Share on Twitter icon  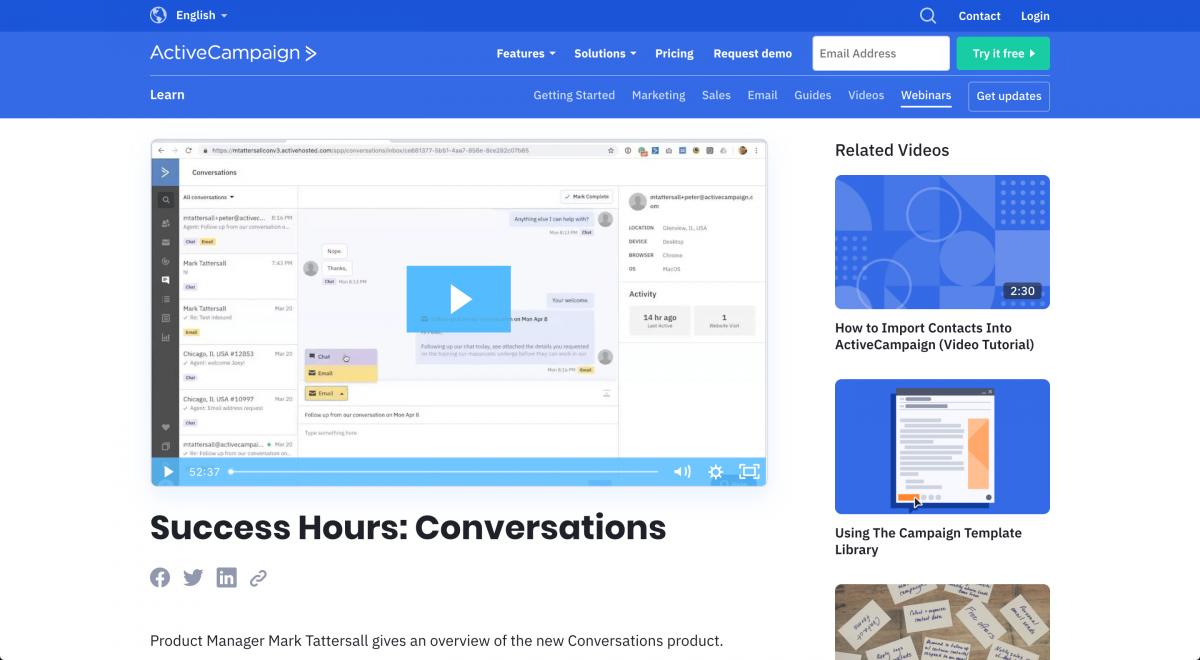193,577
